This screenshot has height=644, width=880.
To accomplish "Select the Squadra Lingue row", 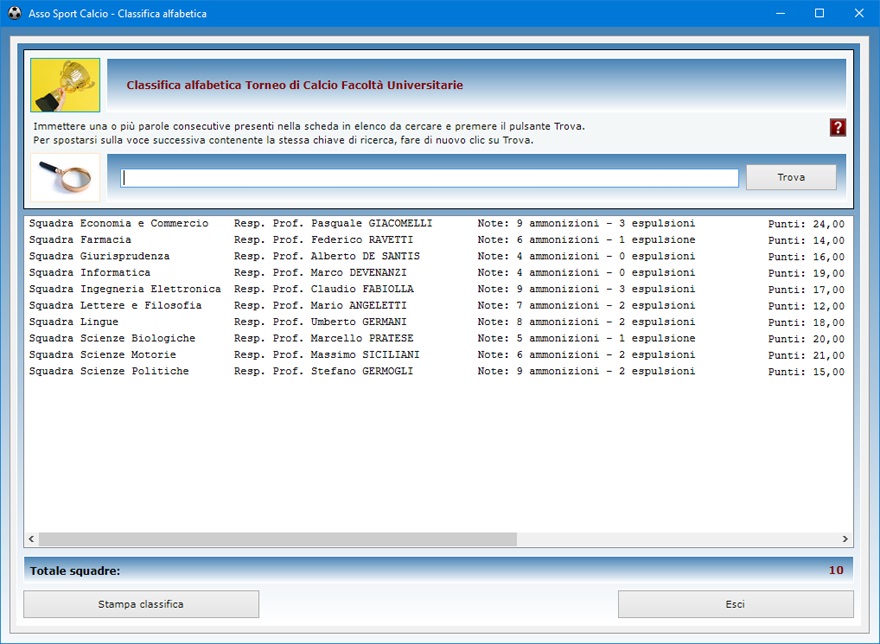I will [x=437, y=322].
